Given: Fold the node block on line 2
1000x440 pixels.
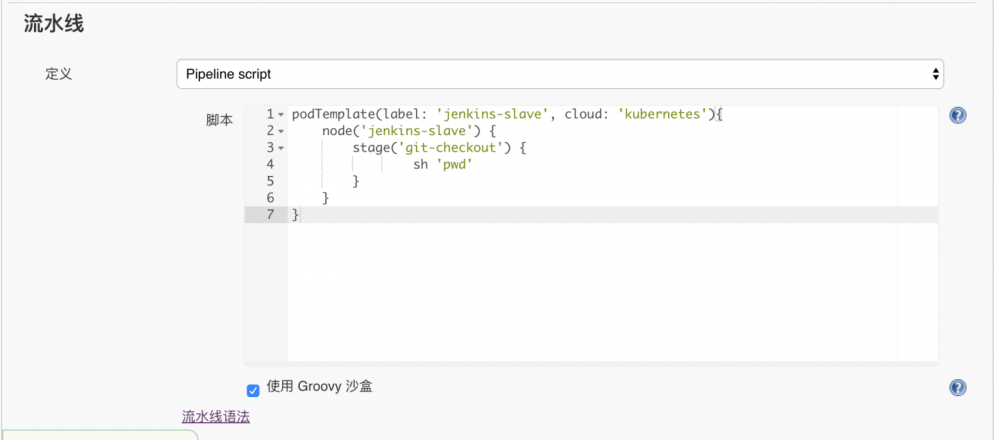Looking at the screenshot, I should (281, 132).
